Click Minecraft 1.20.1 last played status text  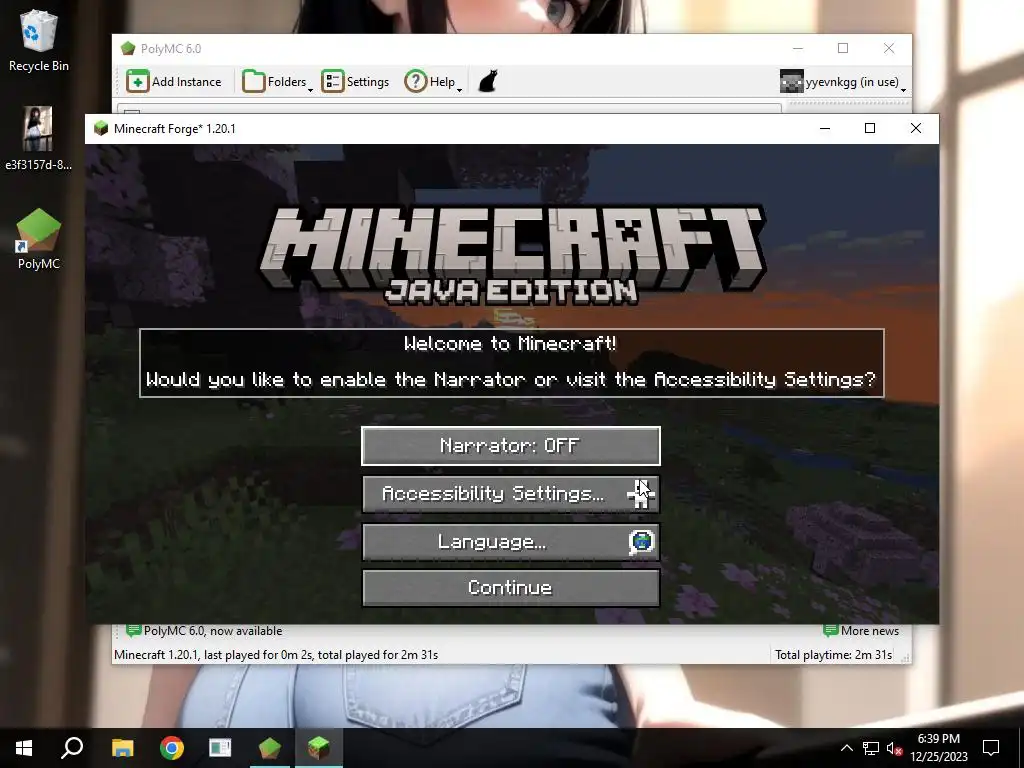click(x=276, y=655)
